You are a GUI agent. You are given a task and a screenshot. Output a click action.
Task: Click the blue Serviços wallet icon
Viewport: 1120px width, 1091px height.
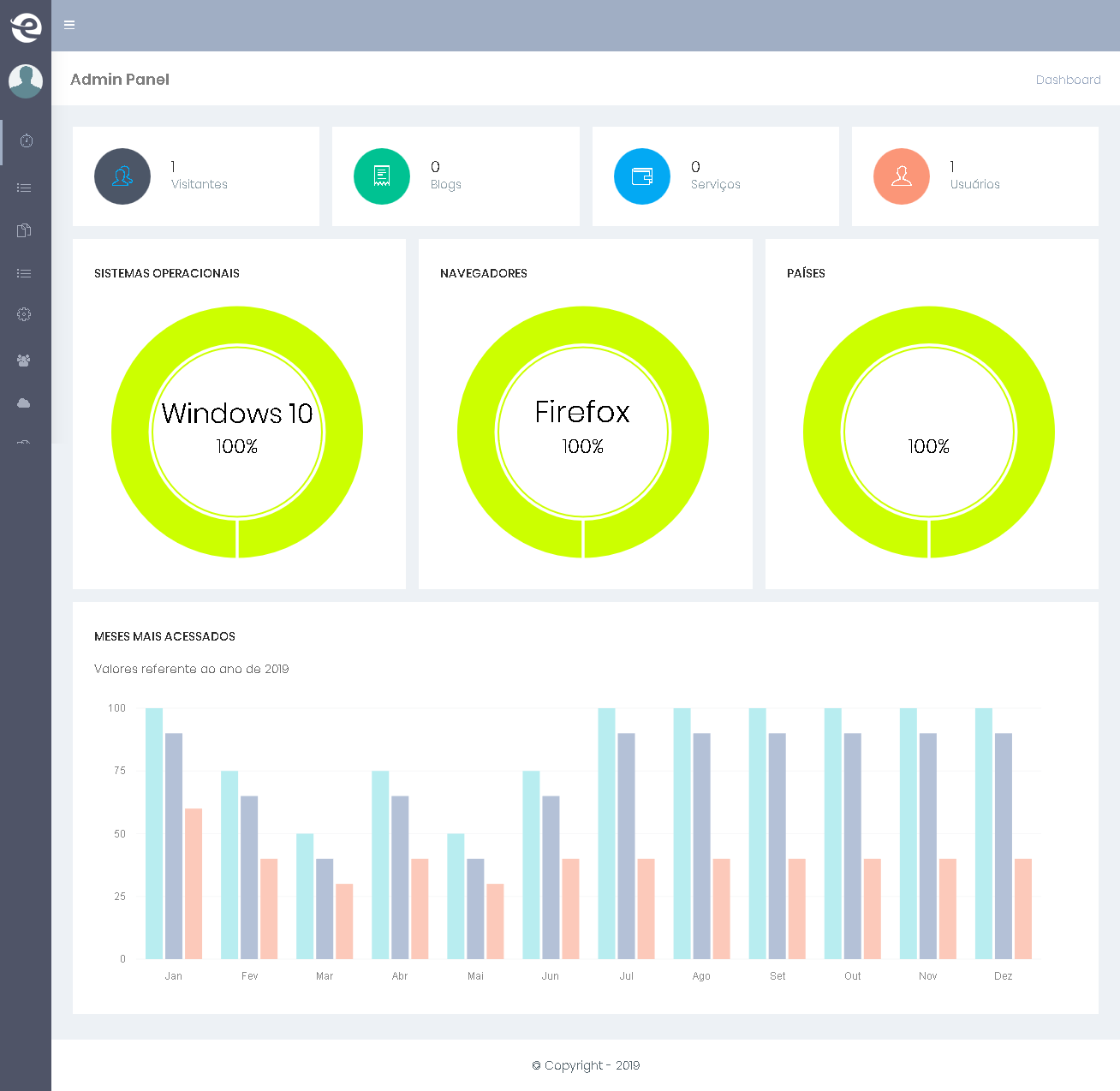(642, 176)
